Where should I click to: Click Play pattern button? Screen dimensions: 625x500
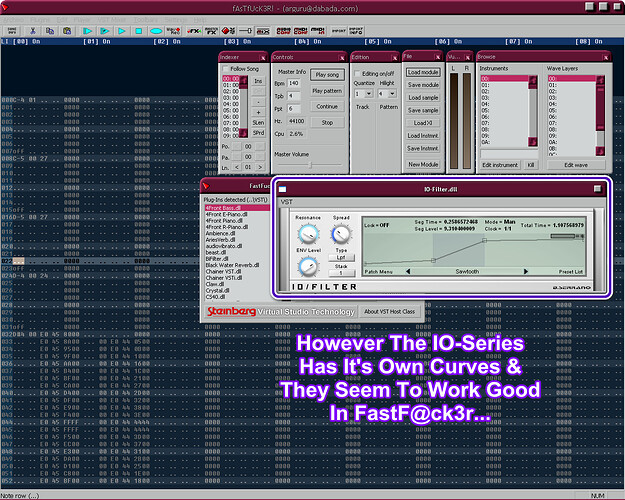327,91
